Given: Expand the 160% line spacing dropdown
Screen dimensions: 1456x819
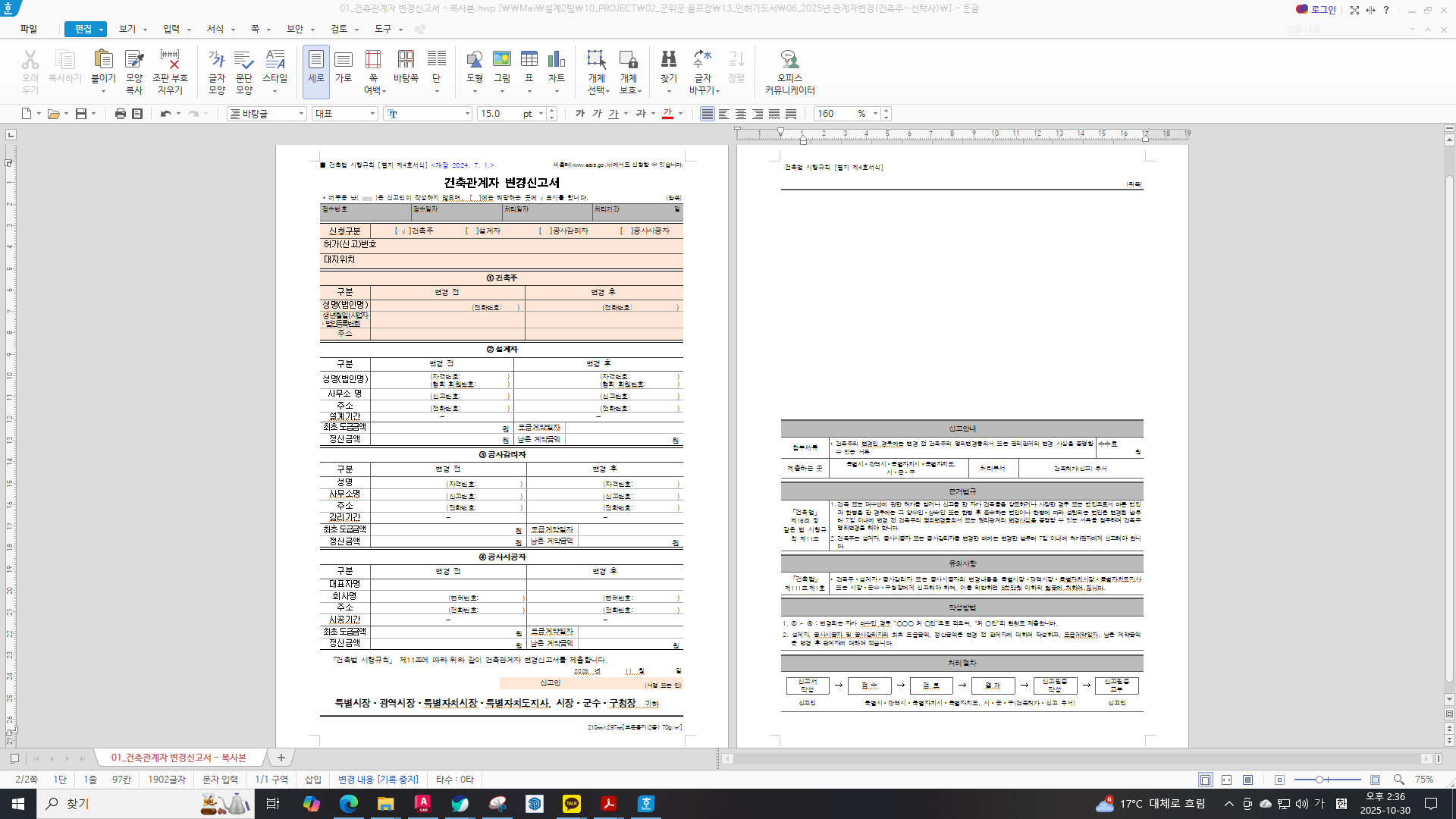Looking at the screenshot, I should coord(875,114).
